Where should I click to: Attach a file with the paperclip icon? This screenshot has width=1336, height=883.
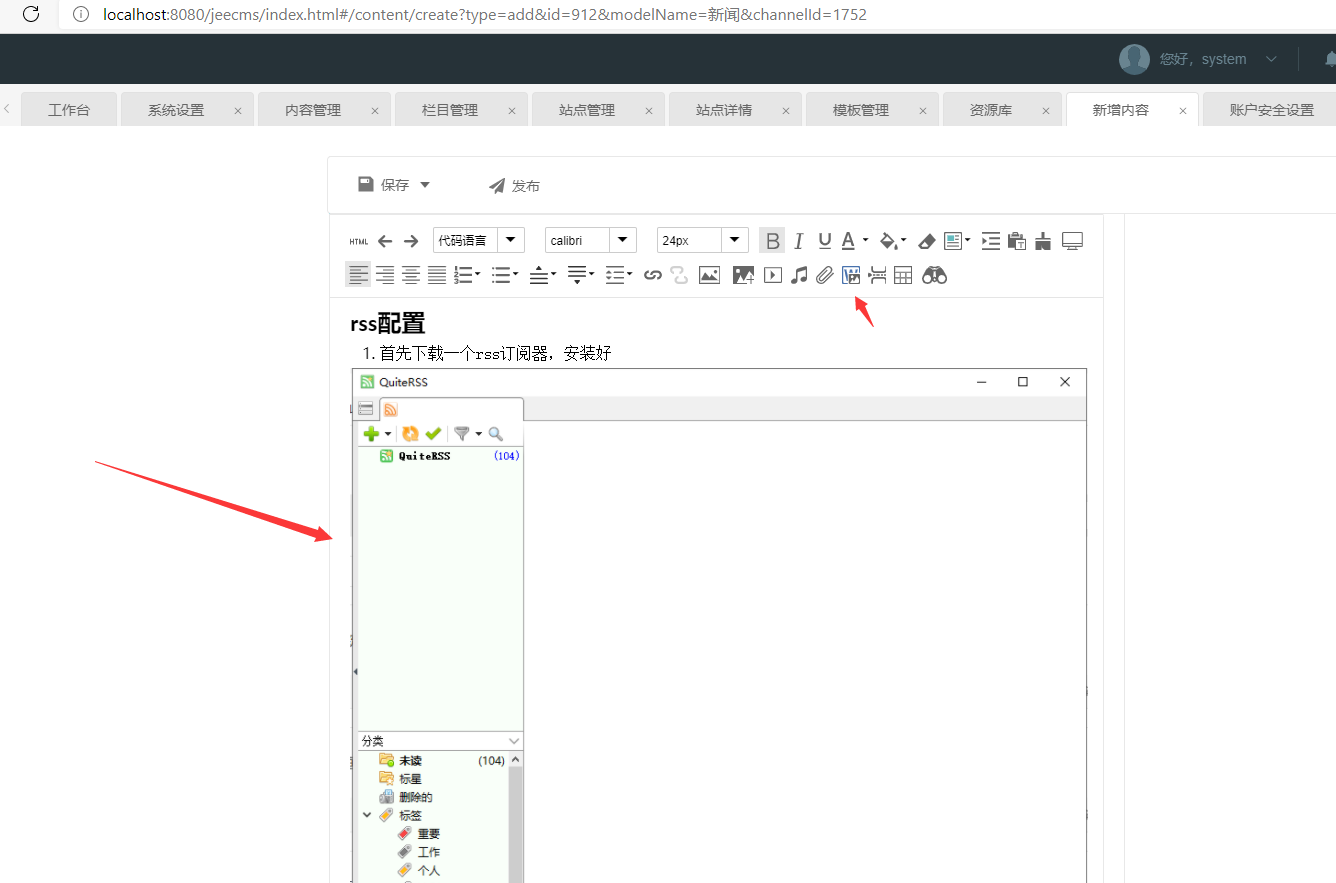pos(824,275)
